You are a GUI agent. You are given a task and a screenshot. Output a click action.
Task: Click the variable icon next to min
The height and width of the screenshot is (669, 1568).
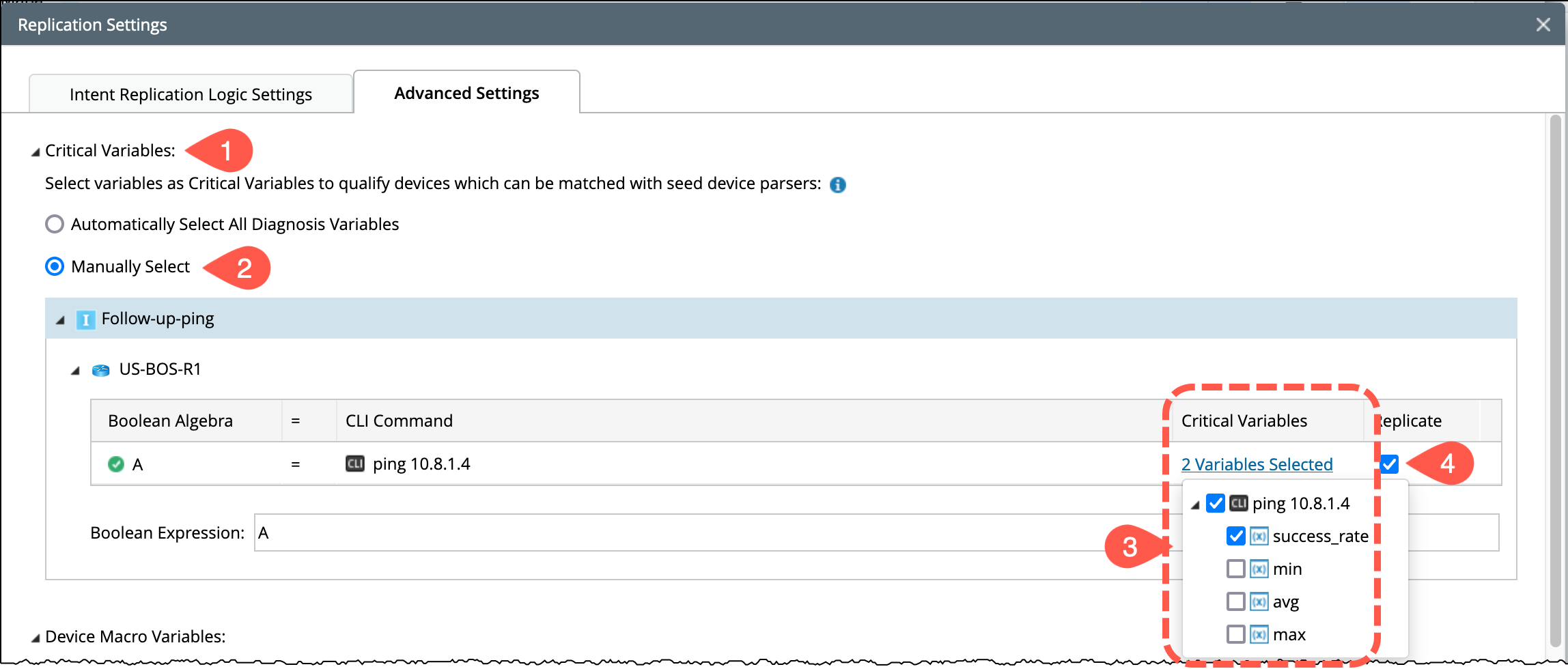pos(1259,569)
